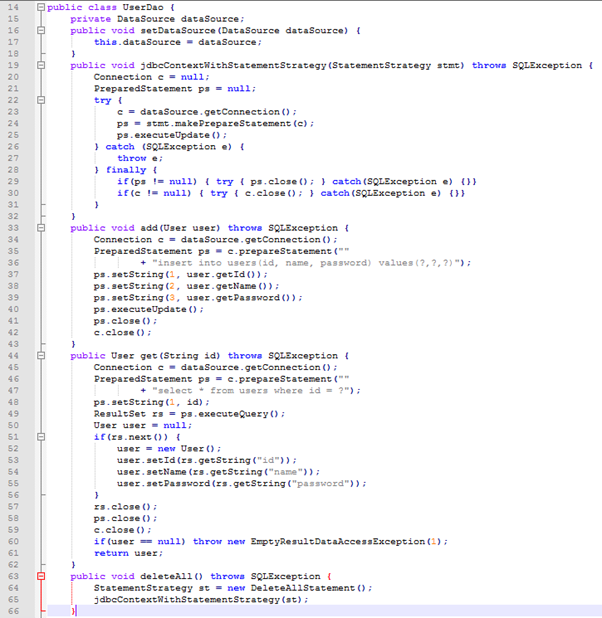
Task: Click 'user.setPassword(rs.getString("password"));' line
Action: click(x=242, y=483)
